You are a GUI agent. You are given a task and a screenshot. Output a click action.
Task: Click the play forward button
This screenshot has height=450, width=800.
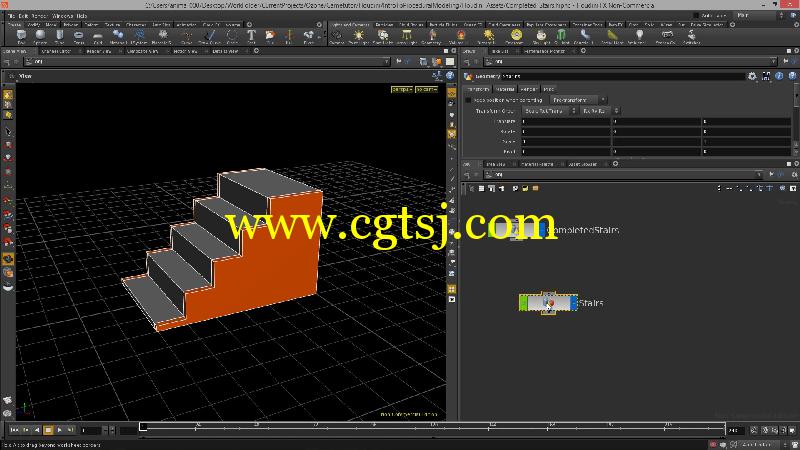pyautogui.click(x=60, y=430)
